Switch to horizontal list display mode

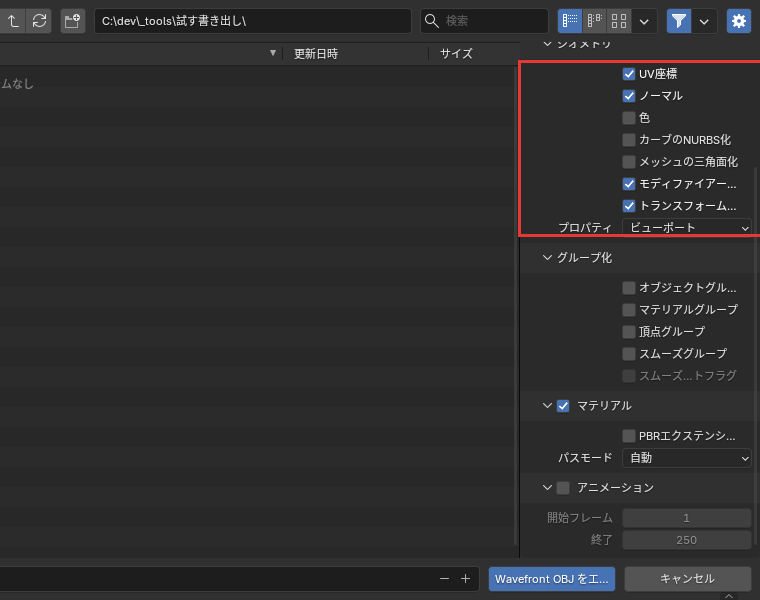594,21
